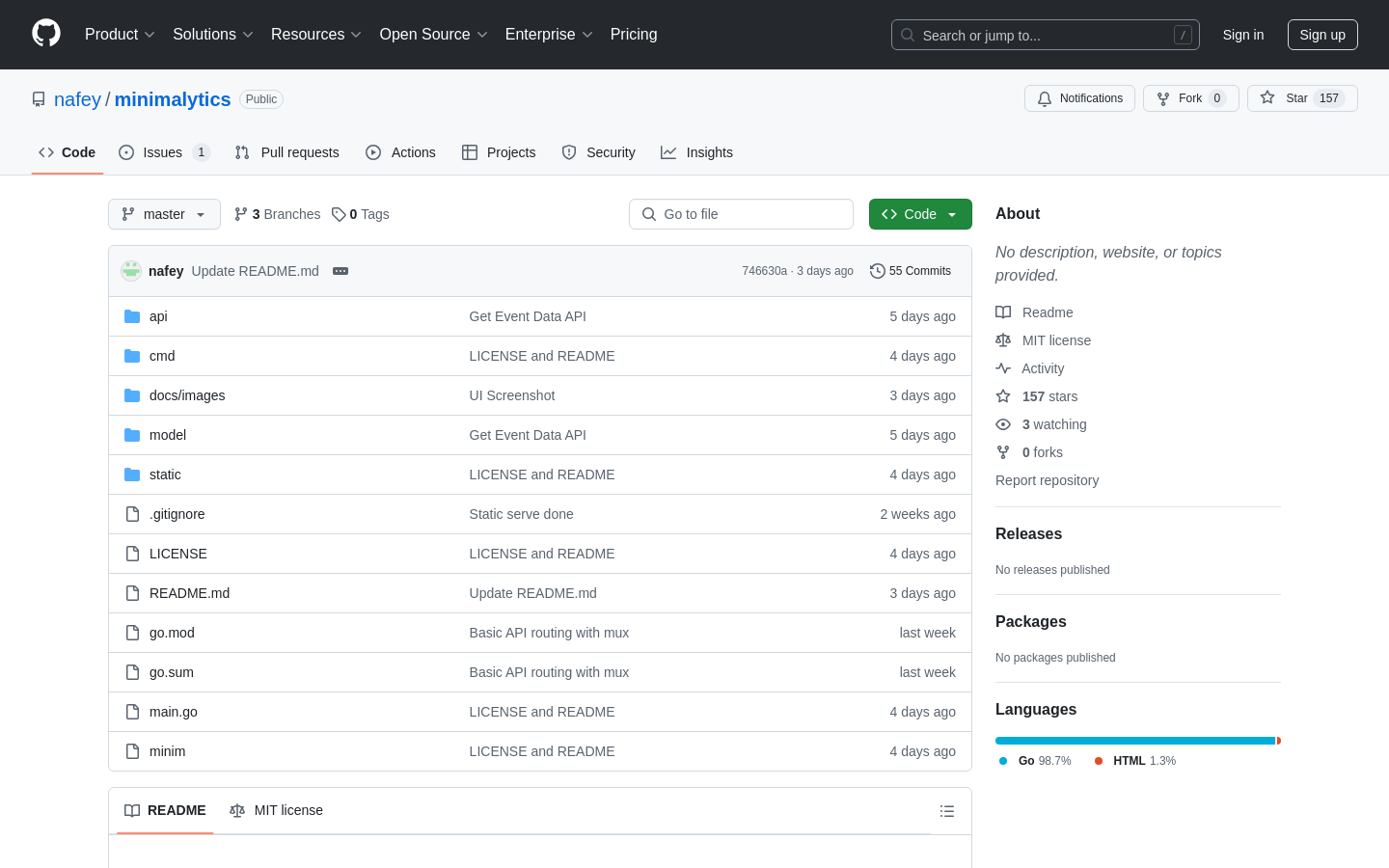The image size is (1389, 868).
Task: Expand the Resources menu
Action: click(316, 34)
